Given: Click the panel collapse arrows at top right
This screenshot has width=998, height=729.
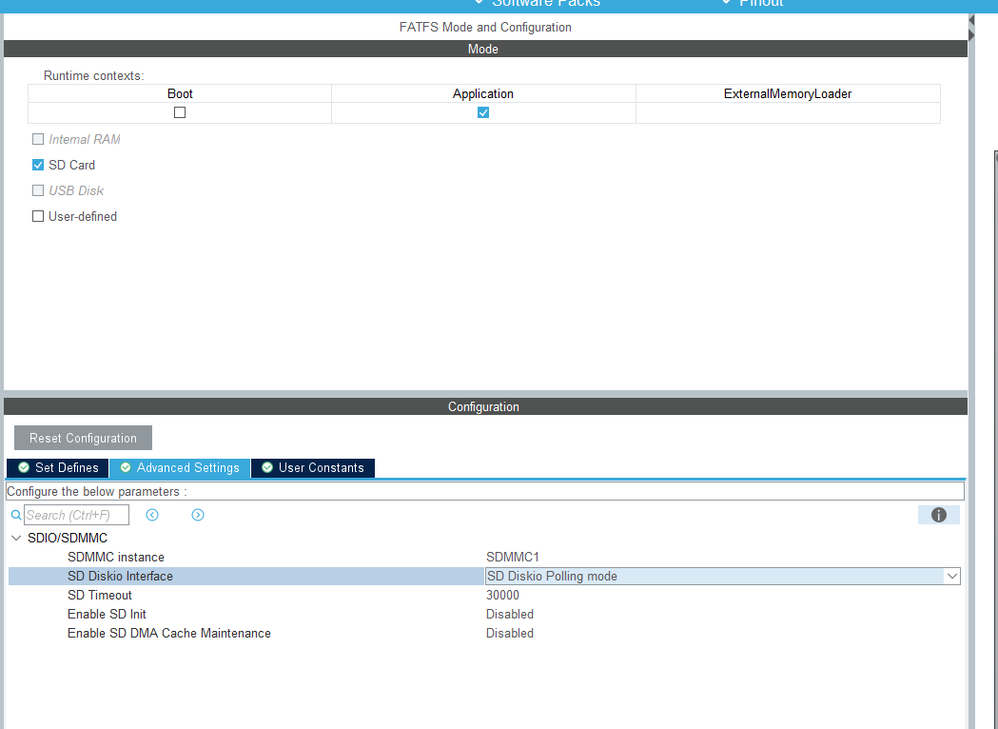Looking at the screenshot, I should pos(971,27).
